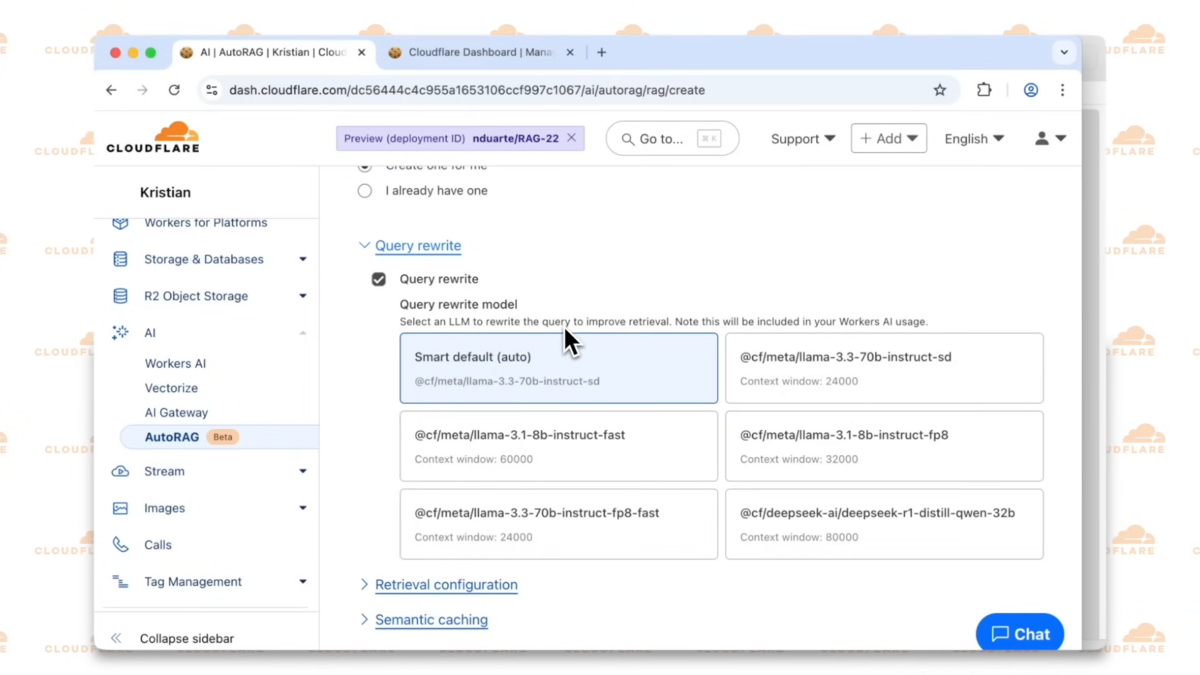Dismiss the Preview deployment ID badge
This screenshot has height=675, width=1200.
click(x=571, y=138)
